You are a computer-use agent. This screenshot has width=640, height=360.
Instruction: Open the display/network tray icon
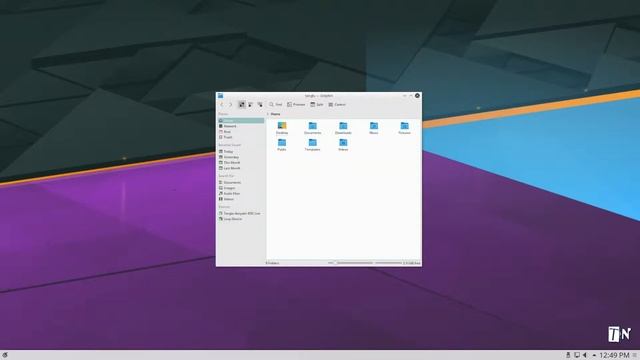(x=577, y=355)
